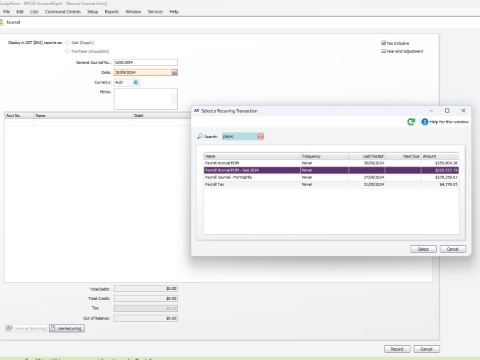Open Help for this window
This screenshot has width=480, height=360.
445,122
